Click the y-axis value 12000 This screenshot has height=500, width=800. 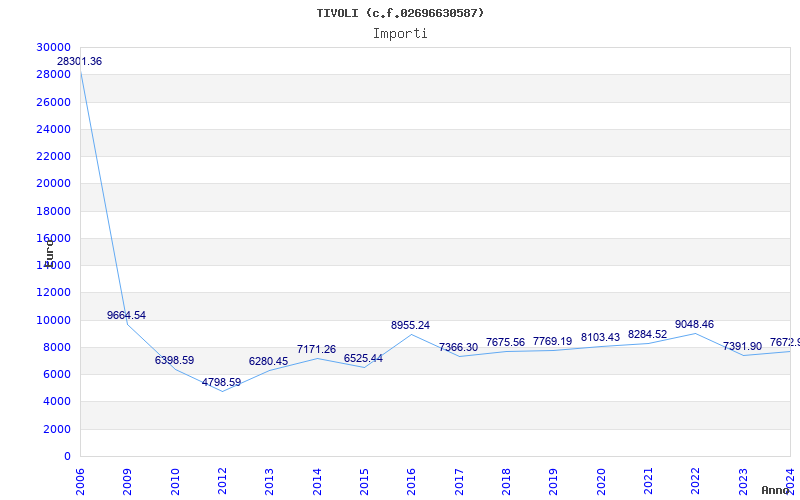pos(54,292)
